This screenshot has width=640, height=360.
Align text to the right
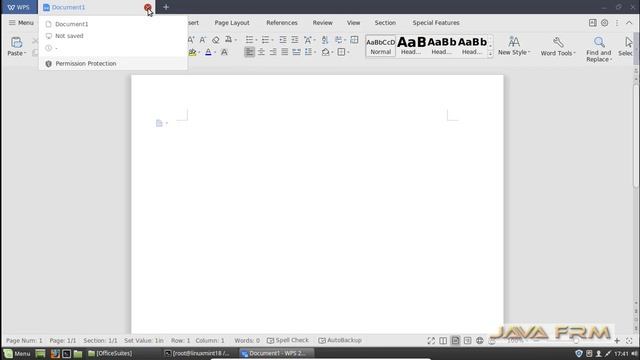point(273,52)
